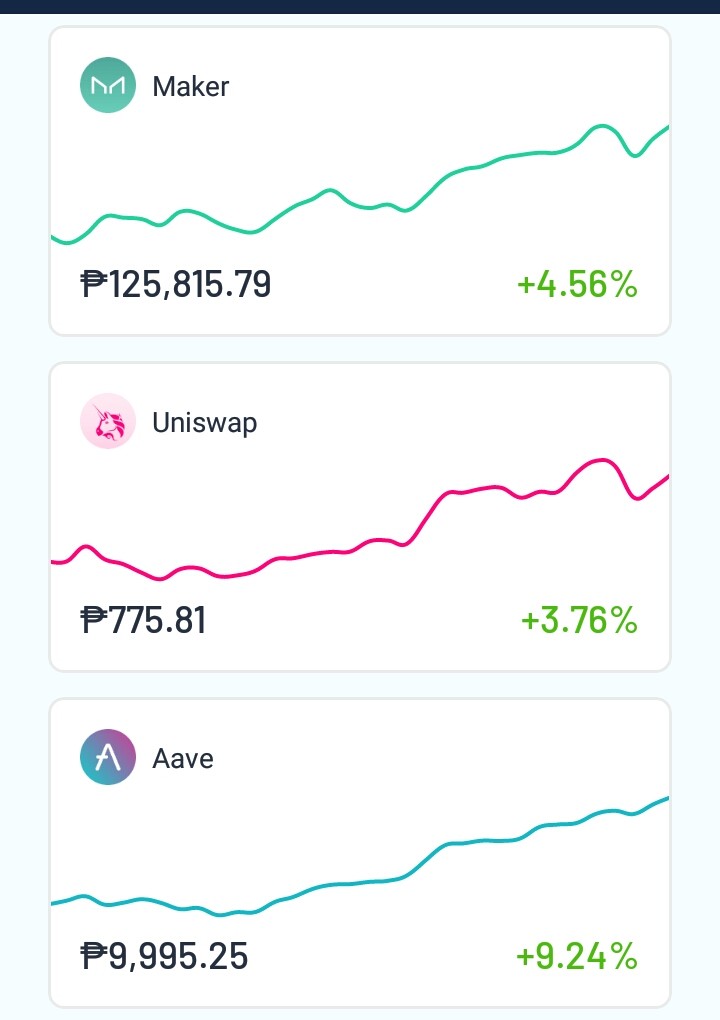Screen dimensions: 720x1020
Task: Click Aave price ₱9,995.25
Action: pos(164,956)
